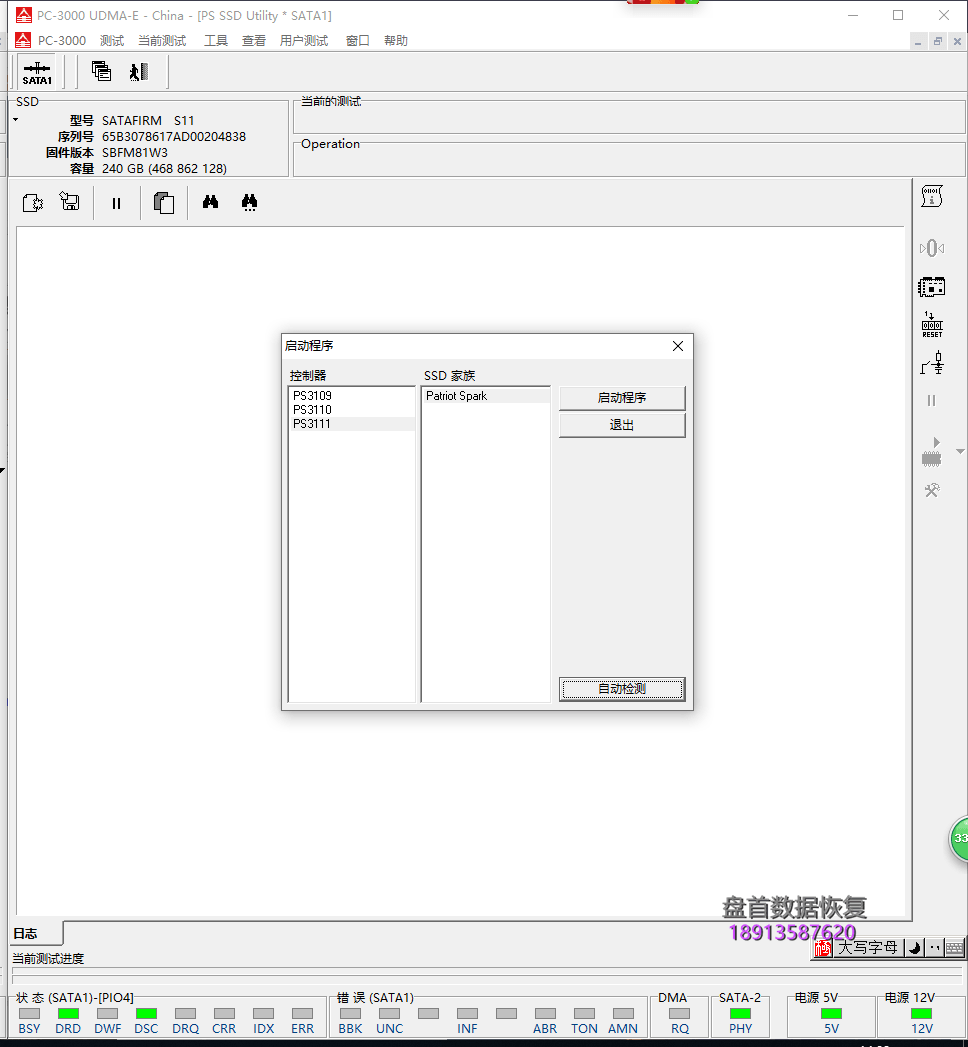Click the serial number 65B3078617AD00204838
Image resolution: width=968 pixels, height=1047 pixels.
174,137
